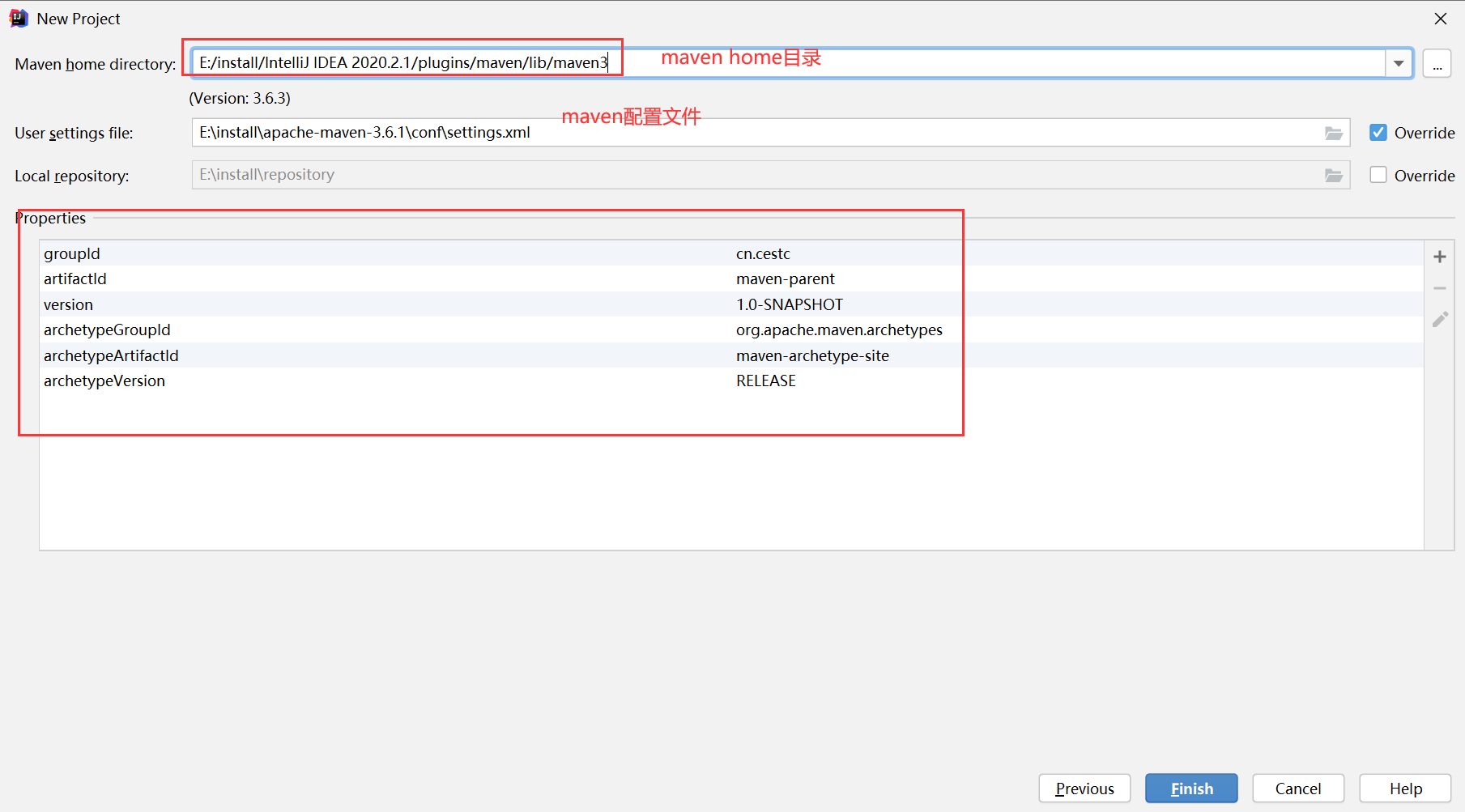Focus the Maven home directory input field
This screenshot has width=1465, height=812.
tap(789, 63)
